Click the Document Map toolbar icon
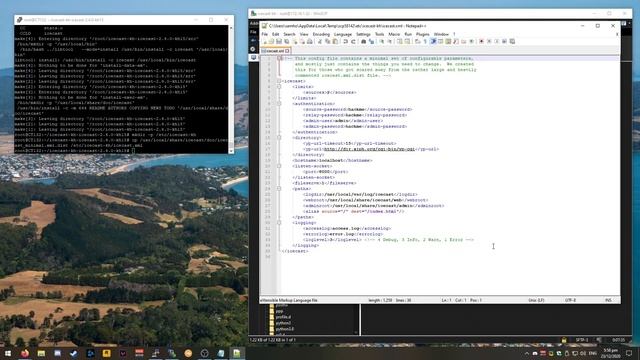The image size is (640, 360). pyautogui.click(x=448, y=41)
